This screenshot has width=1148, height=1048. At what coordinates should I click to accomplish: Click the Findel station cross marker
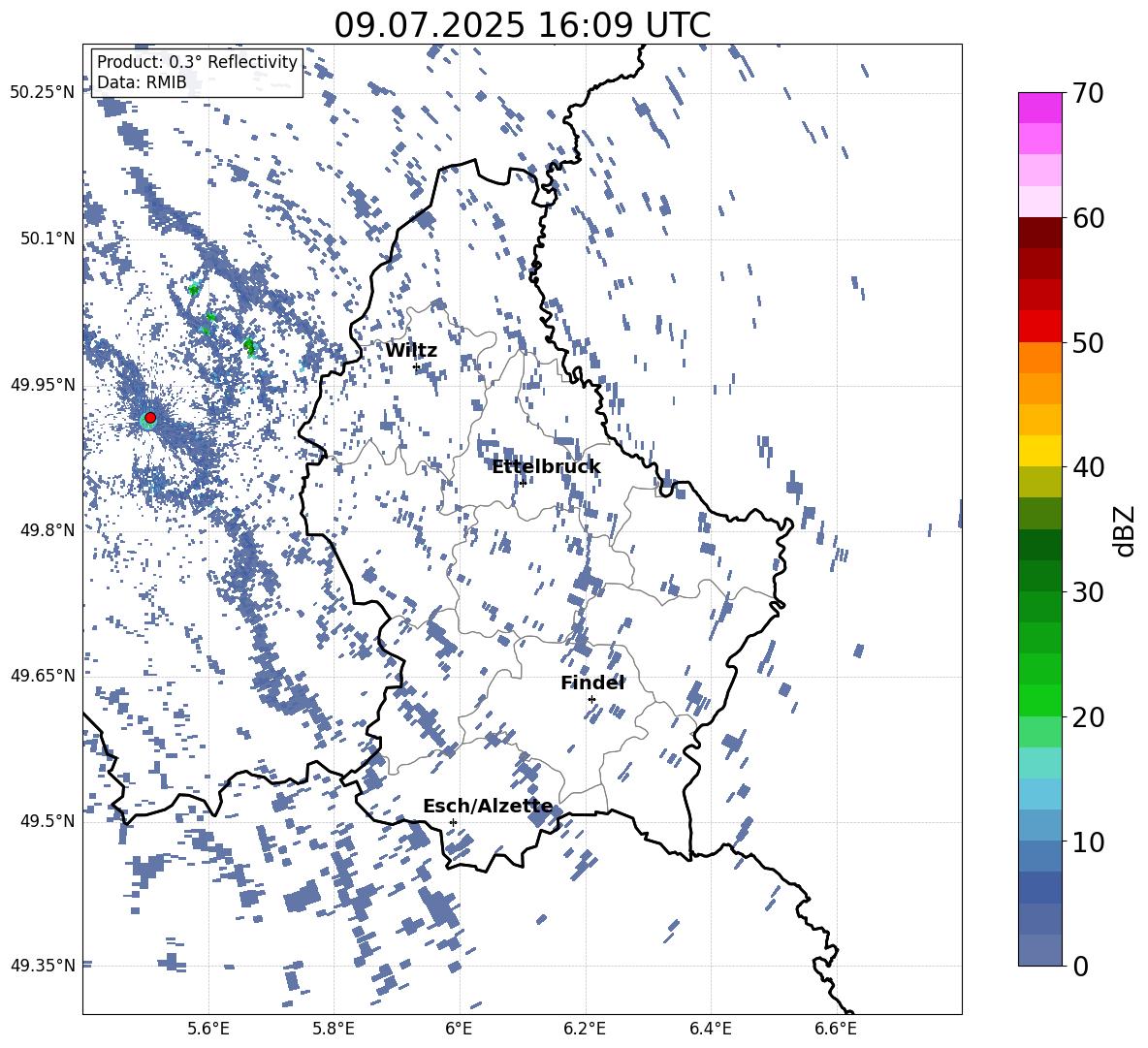pyautogui.click(x=591, y=700)
